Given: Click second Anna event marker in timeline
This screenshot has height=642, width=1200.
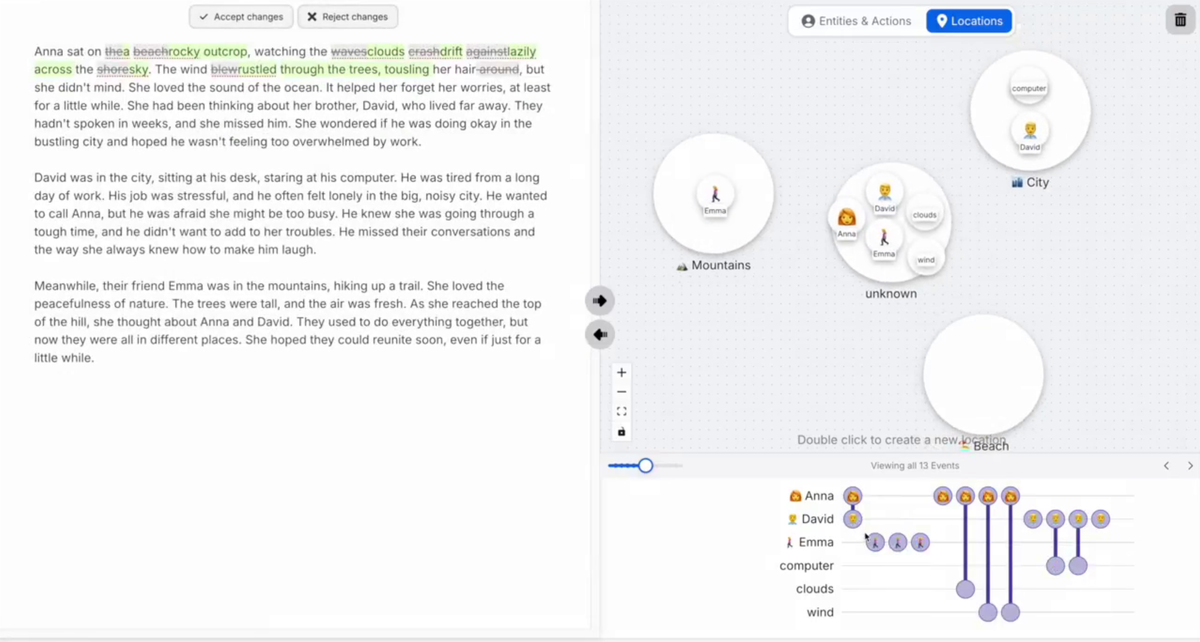Looking at the screenshot, I should pyautogui.click(x=942, y=496).
